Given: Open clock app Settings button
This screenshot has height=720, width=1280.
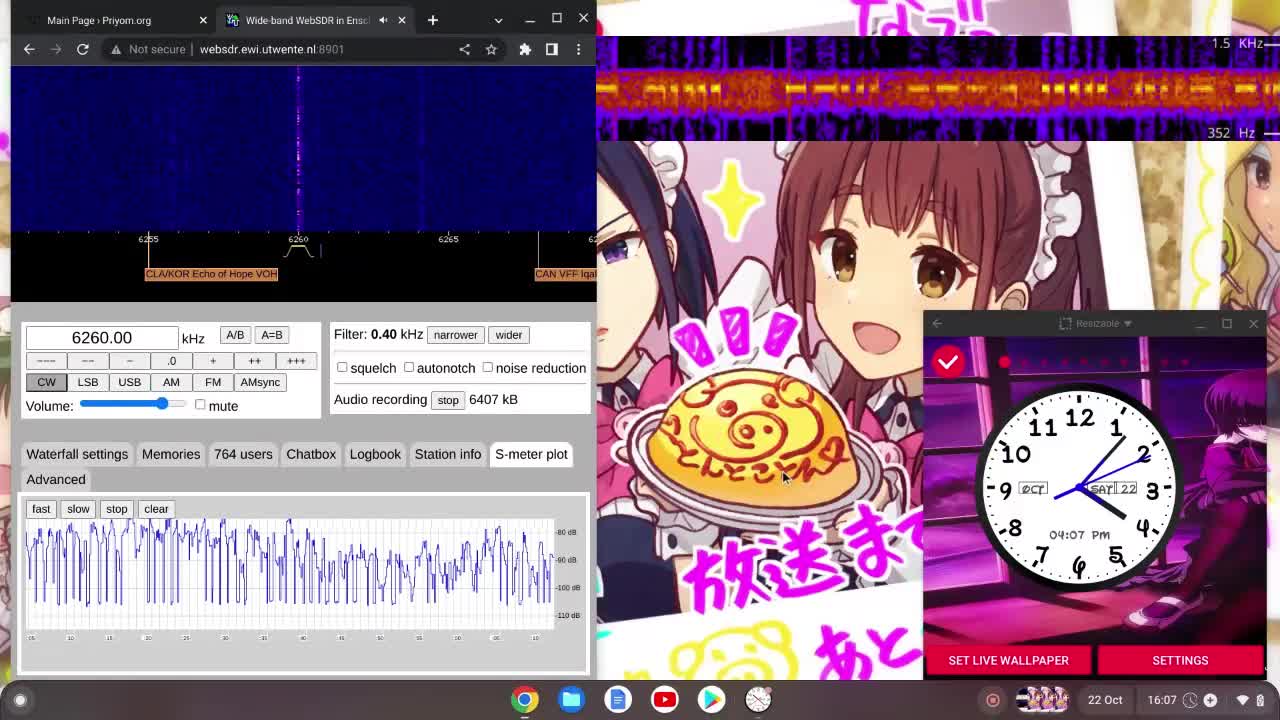Looking at the screenshot, I should (1180, 660).
